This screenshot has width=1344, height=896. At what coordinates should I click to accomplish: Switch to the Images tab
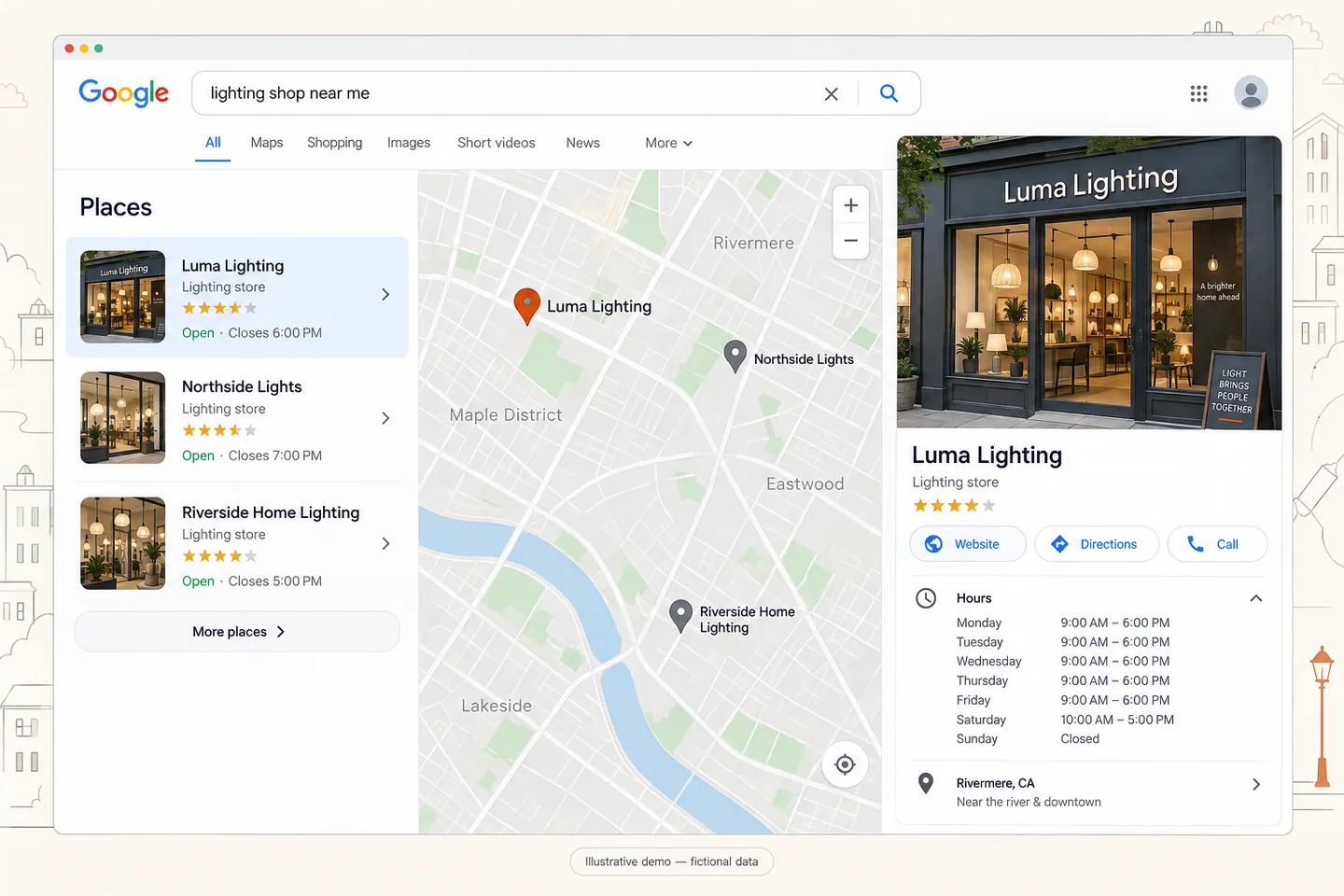point(409,143)
